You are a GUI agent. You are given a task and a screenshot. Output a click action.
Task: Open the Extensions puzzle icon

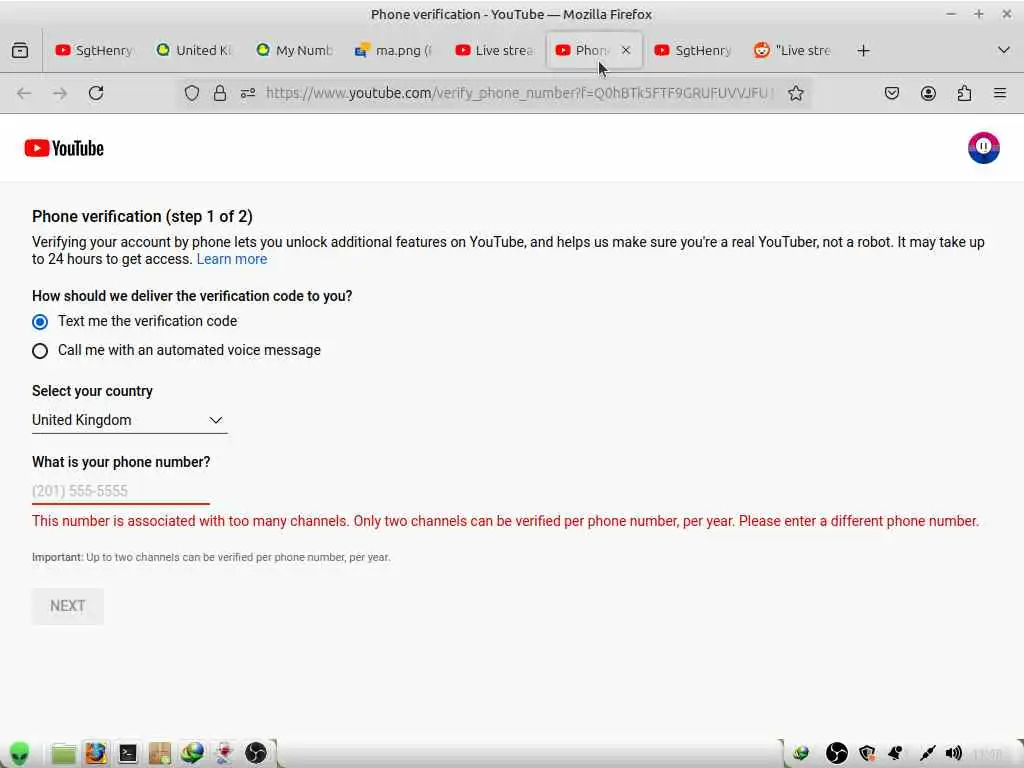point(964,93)
